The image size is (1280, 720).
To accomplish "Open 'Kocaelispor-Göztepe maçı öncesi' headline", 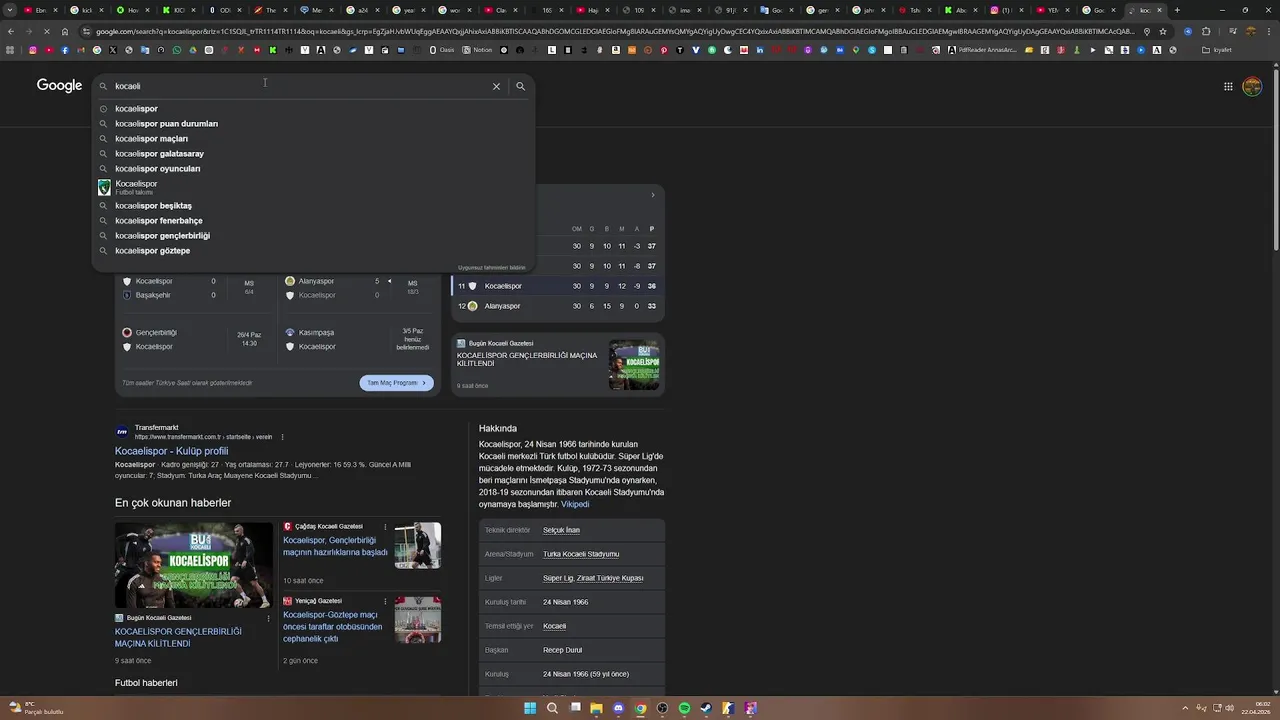I will point(332,627).
